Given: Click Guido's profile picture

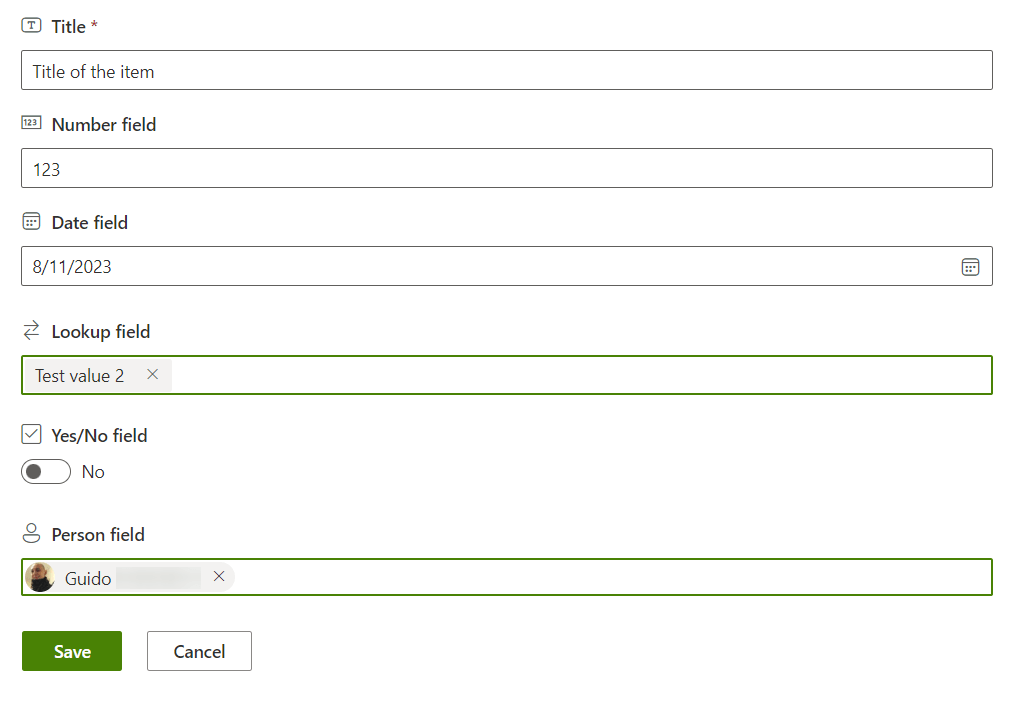Looking at the screenshot, I should [40, 578].
